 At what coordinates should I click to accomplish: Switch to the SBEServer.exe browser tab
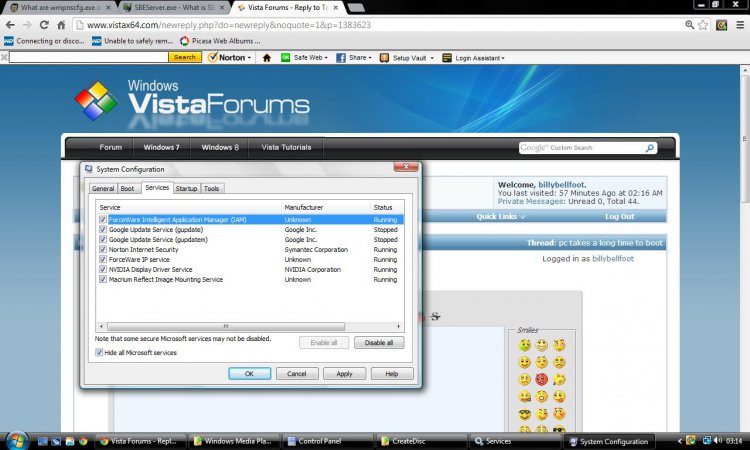pyautogui.click(x=174, y=8)
